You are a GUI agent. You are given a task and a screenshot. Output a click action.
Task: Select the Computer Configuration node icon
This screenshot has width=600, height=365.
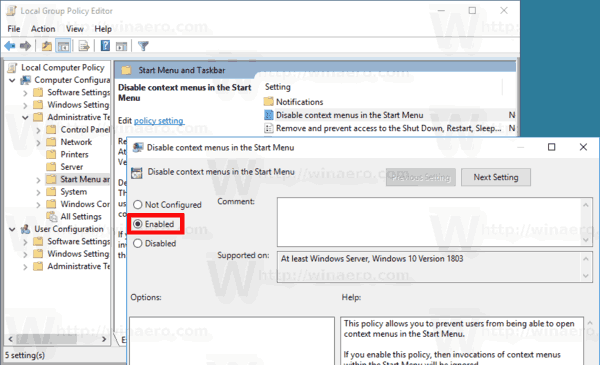point(26,80)
